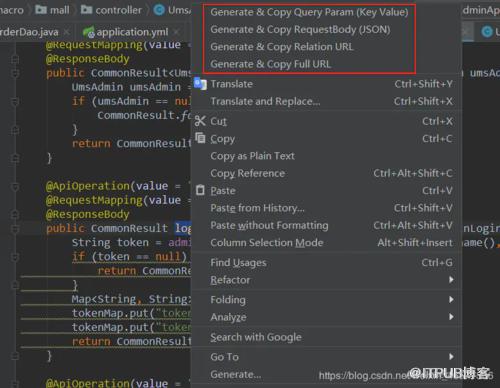The image size is (500, 388).
Task: Select Copy Reference
Action: coord(247,173)
